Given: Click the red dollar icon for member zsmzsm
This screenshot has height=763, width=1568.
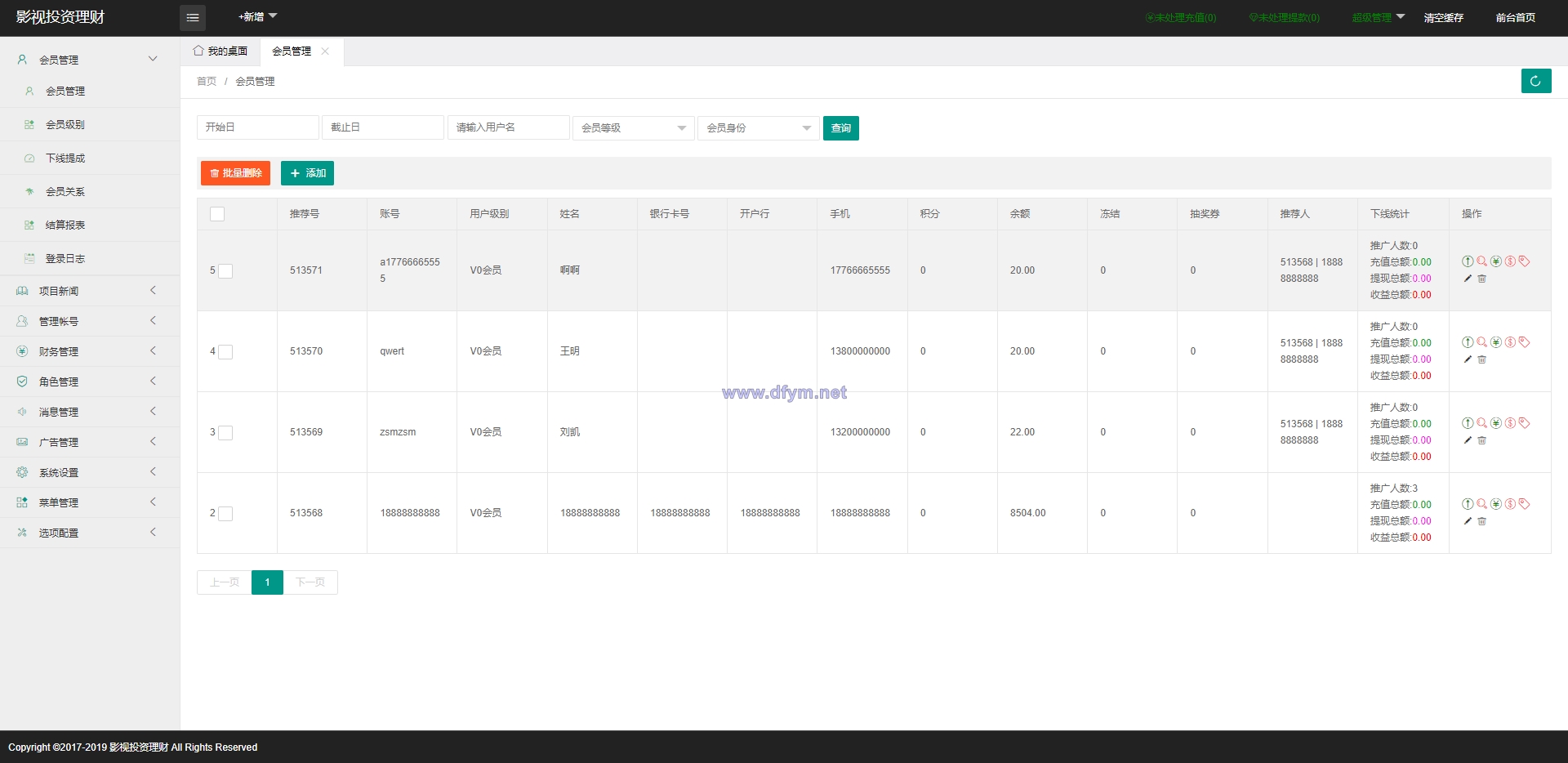Looking at the screenshot, I should [1510, 423].
